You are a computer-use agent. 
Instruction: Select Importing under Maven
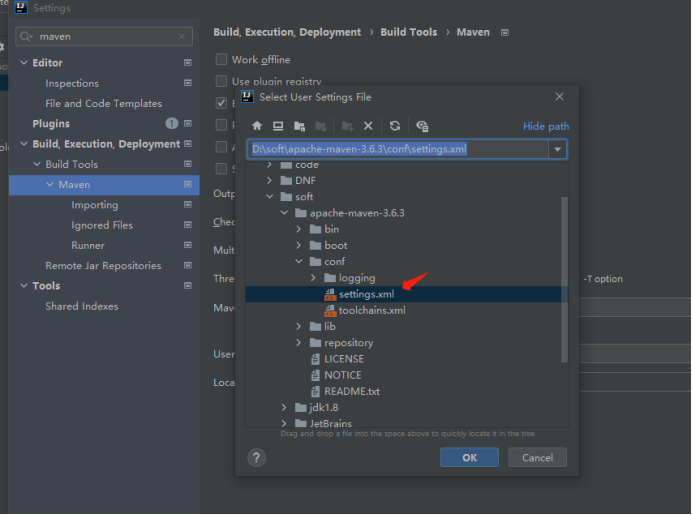95,205
